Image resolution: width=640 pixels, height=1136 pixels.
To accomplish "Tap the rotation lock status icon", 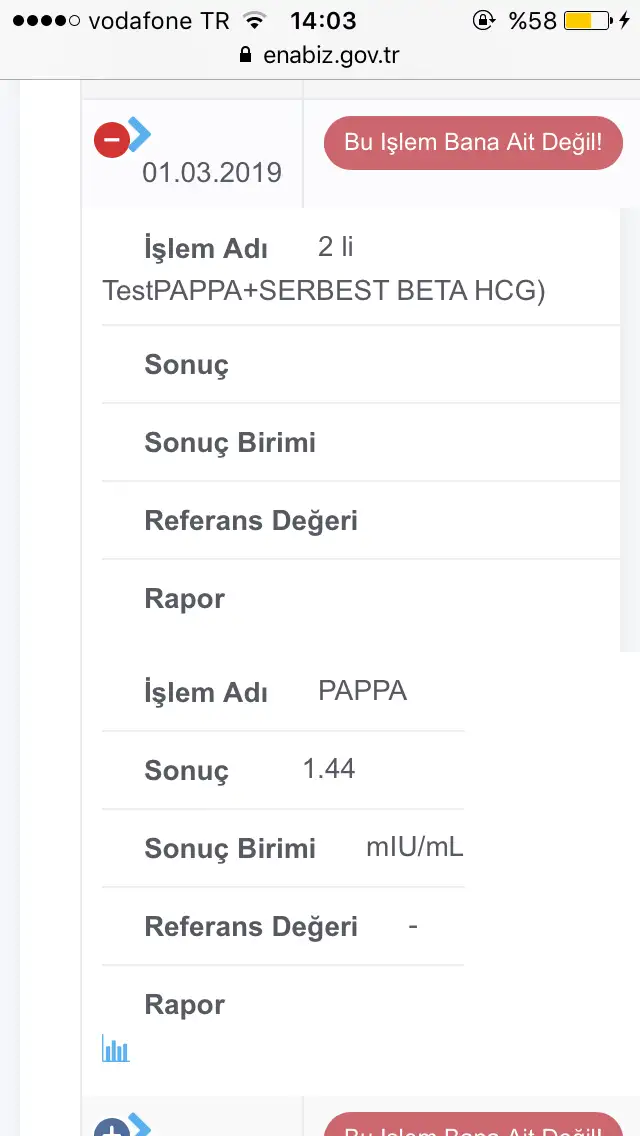I will coord(486,20).
